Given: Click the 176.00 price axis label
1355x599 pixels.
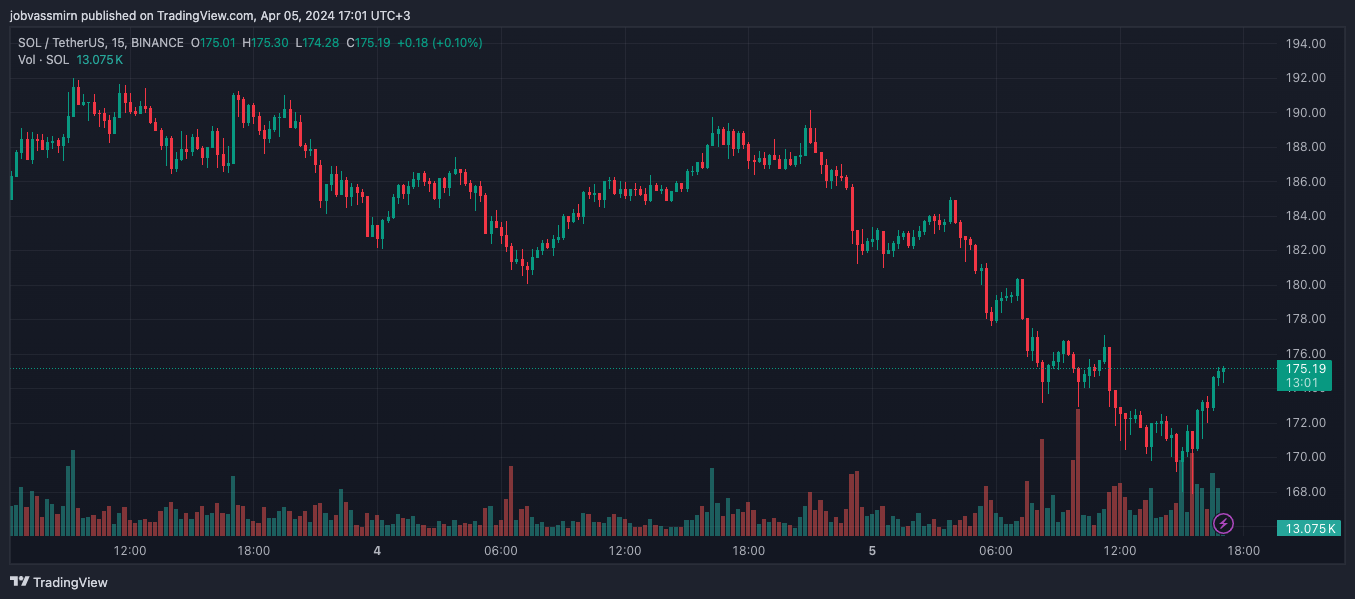Looking at the screenshot, I should point(1306,354).
